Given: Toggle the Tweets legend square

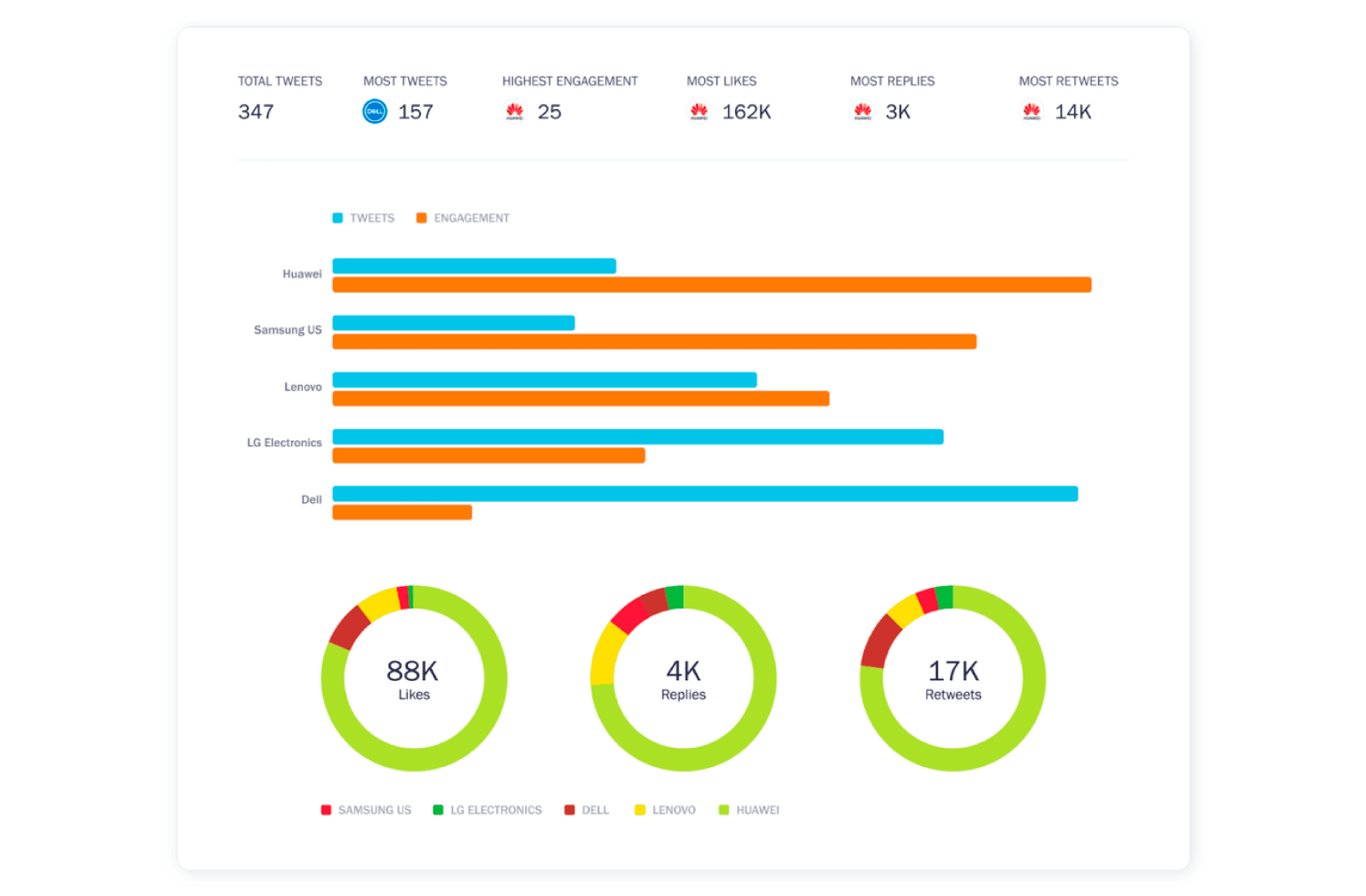Looking at the screenshot, I should tap(337, 218).
